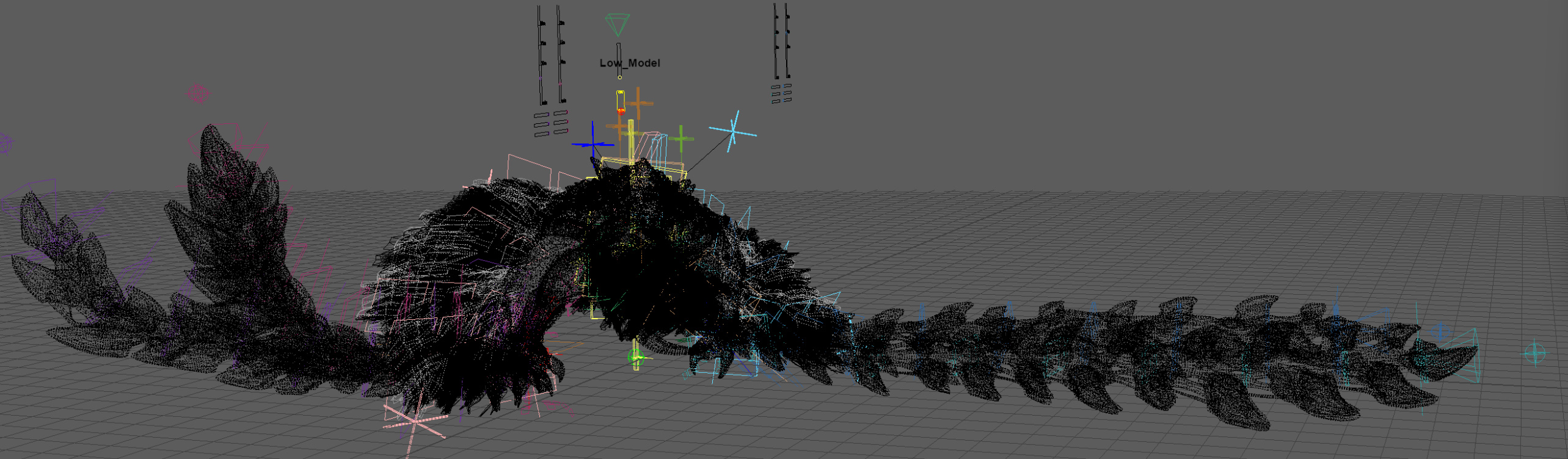The width and height of the screenshot is (1568, 459).
Task: Click the top-left flat toggle bar under left sliders
Action: pos(542,115)
